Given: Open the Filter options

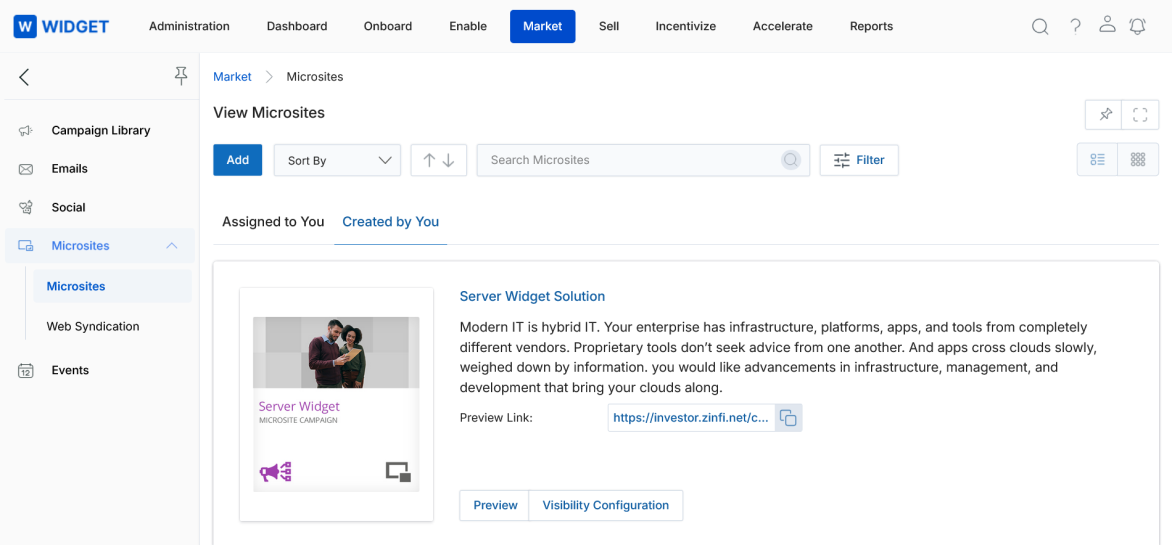Looking at the screenshot, I should [859, 160].
